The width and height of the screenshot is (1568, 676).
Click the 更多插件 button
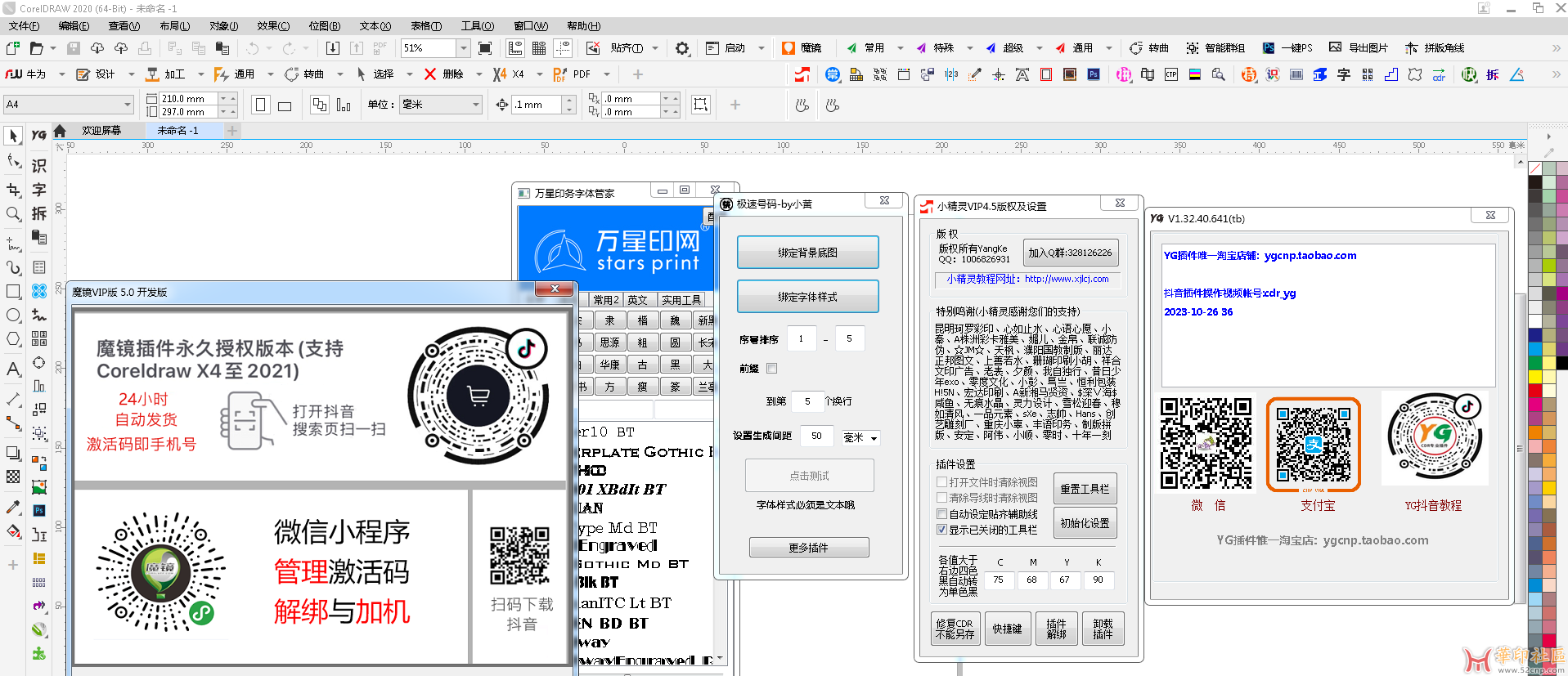pos(808,548)
